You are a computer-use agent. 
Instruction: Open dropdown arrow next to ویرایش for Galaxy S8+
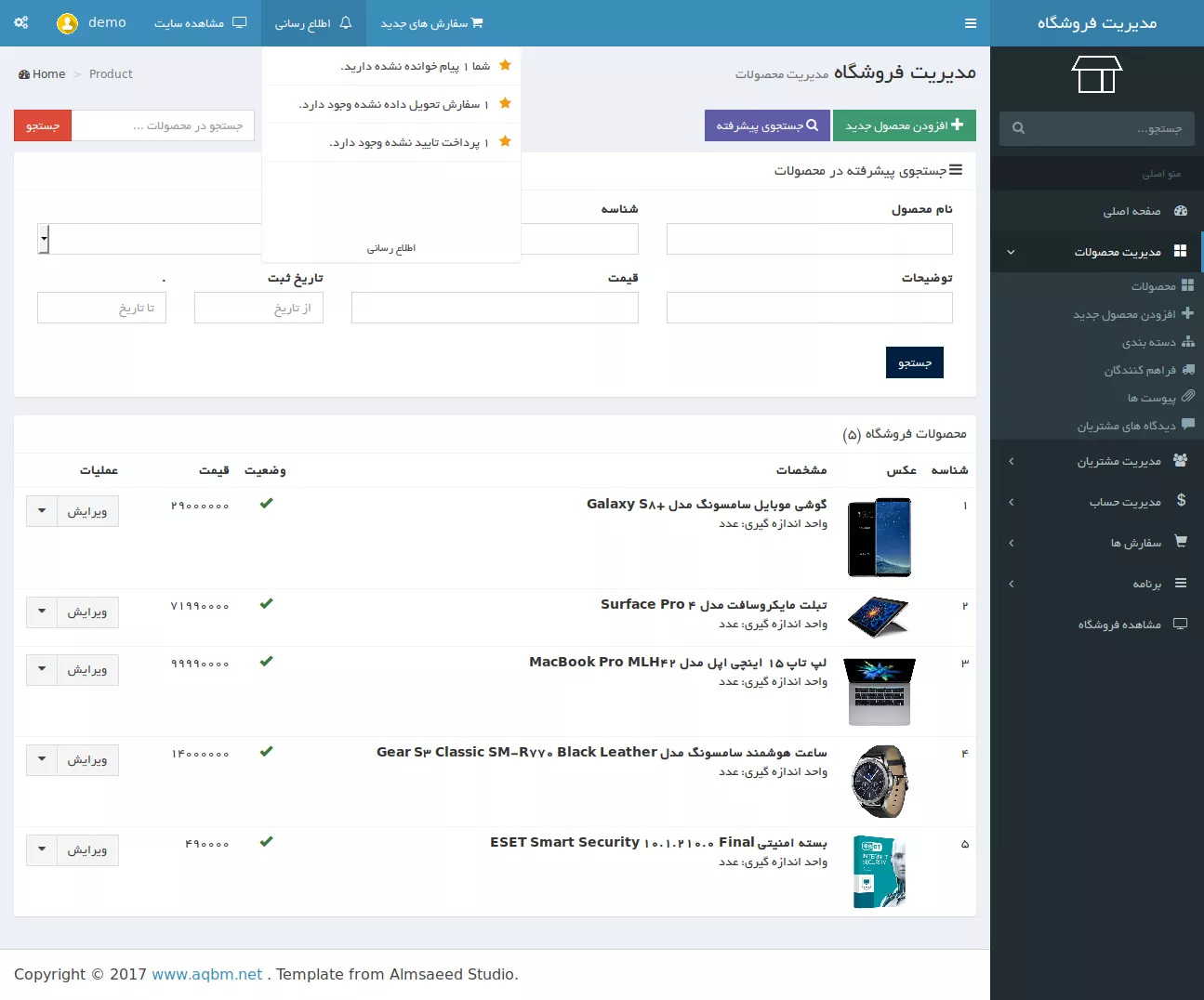42,511
